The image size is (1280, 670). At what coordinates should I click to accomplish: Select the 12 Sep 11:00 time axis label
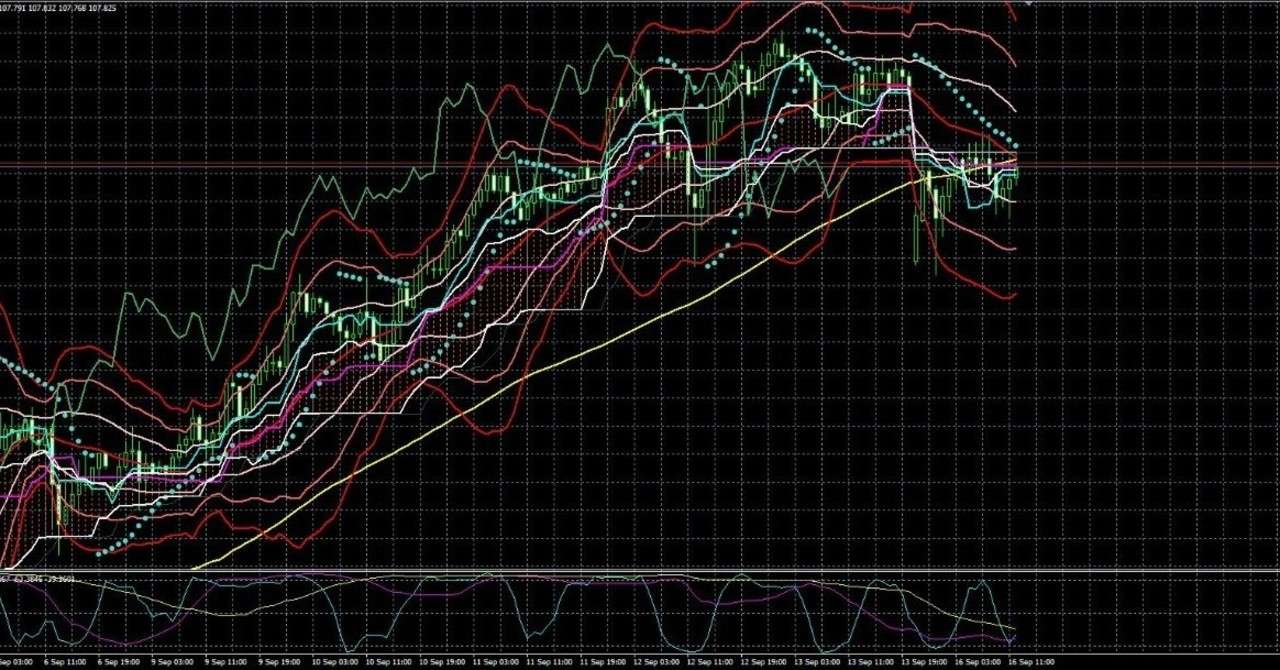tap(712, 662)
